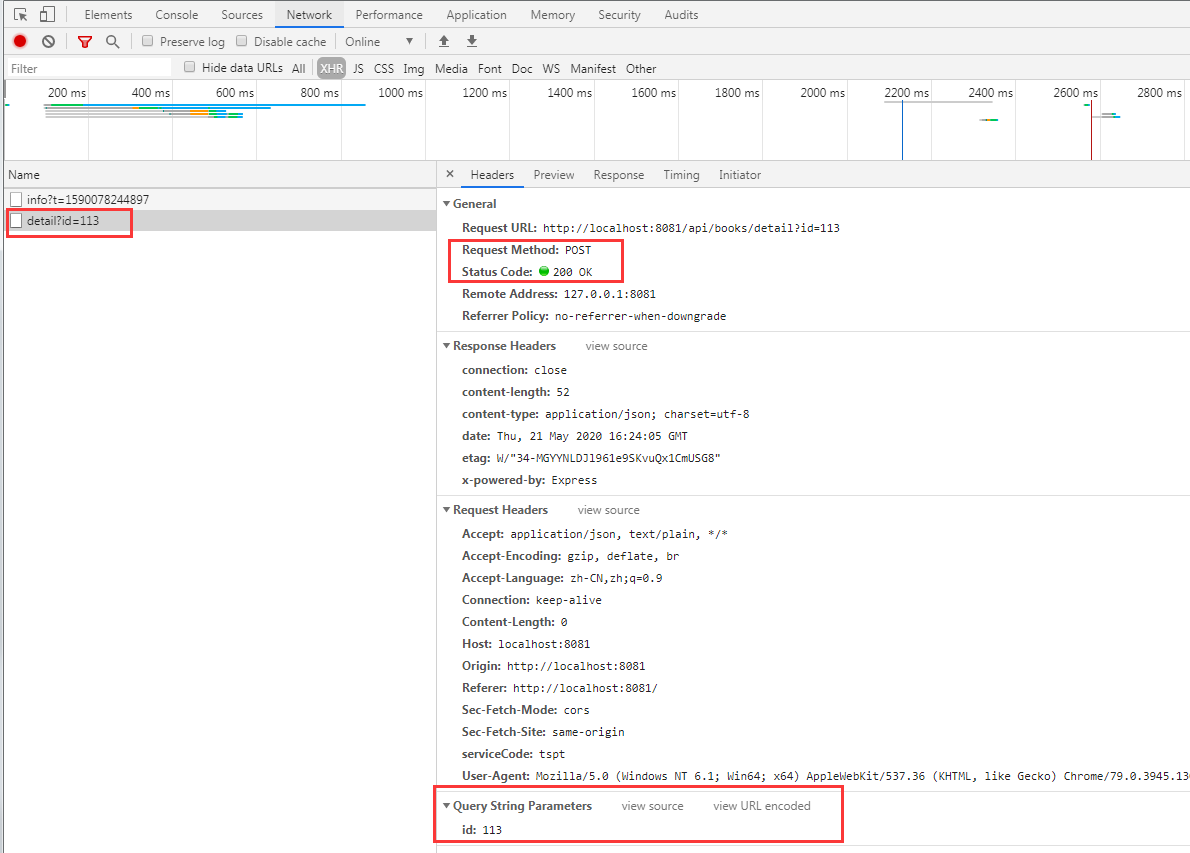Collapse the Response Headers section
This screenshot has height=853, width=1190.
click(x=446, y=345)
